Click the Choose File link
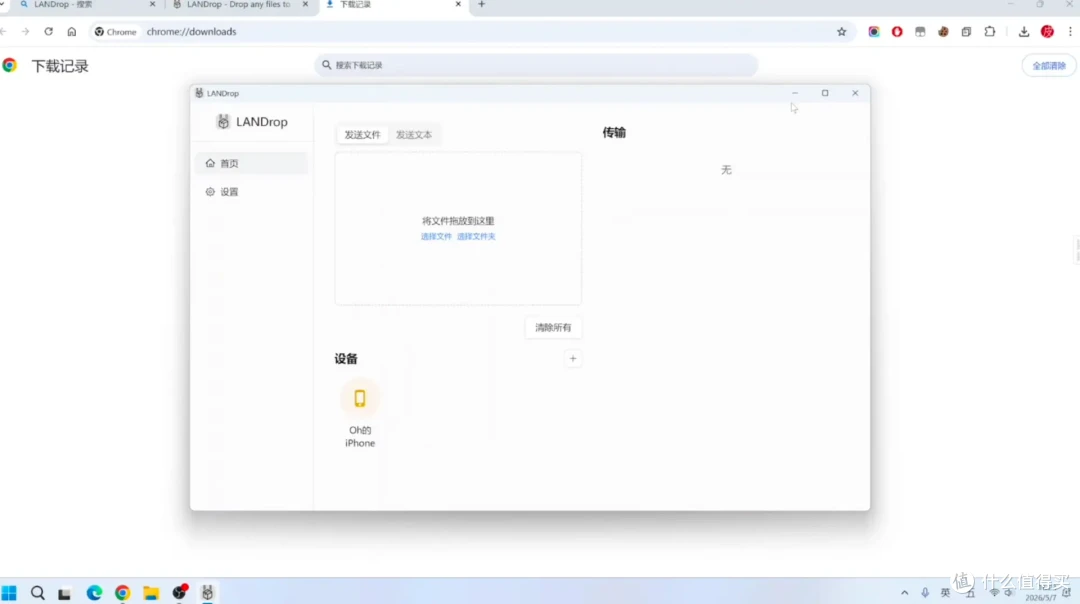 pyautogui.click(x=436, y=236)
